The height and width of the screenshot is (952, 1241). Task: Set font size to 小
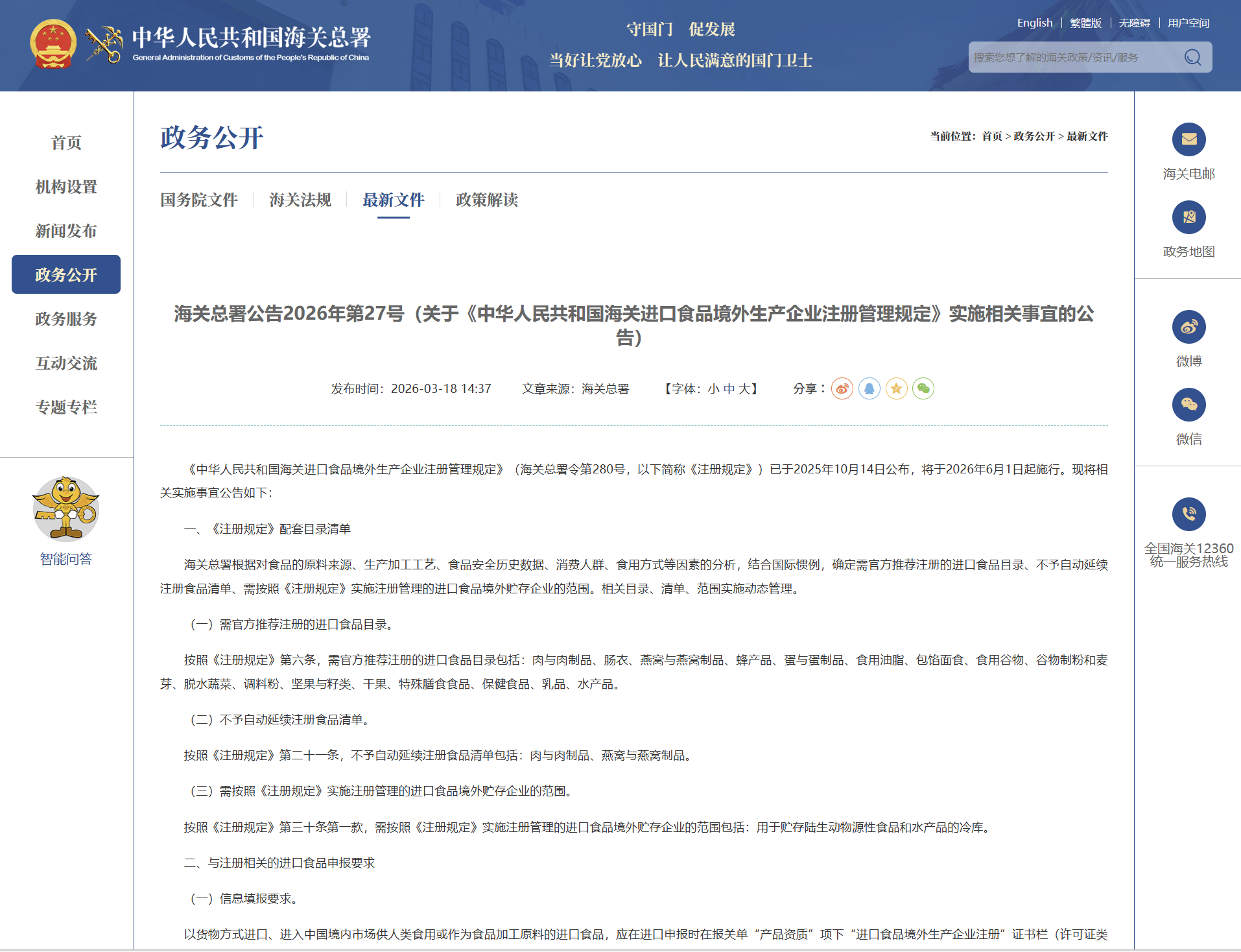(x=713, y=389)
